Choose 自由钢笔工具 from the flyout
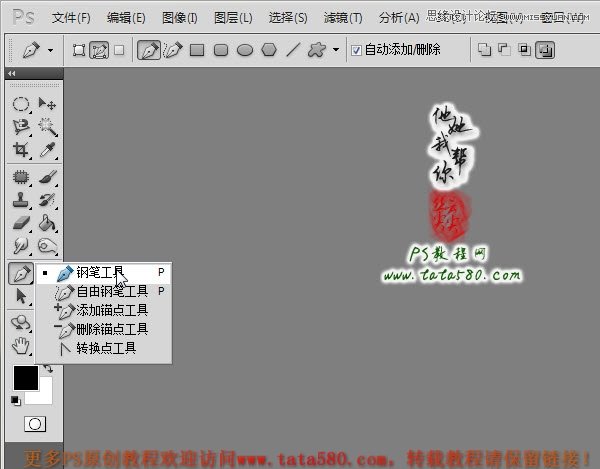The width and height of the screenshot is (600, 469). pos(103,291)
